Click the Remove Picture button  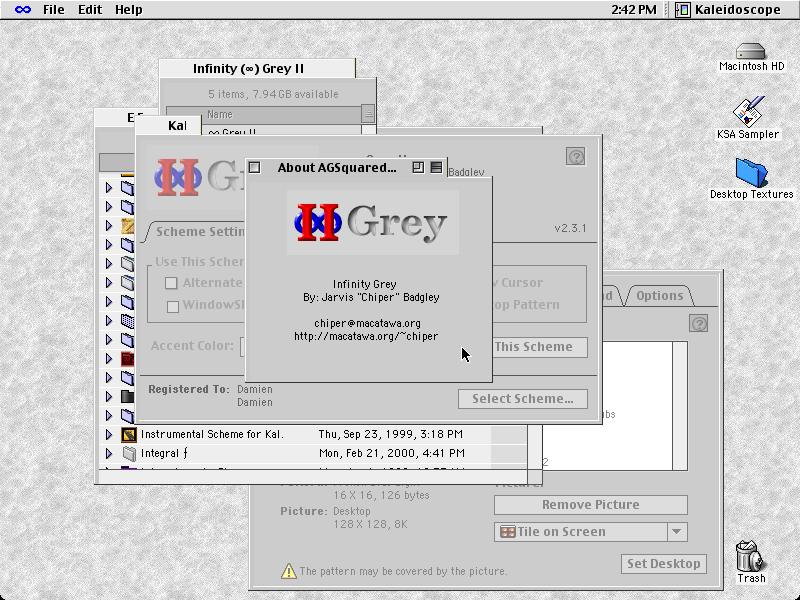tap(590, 505)
